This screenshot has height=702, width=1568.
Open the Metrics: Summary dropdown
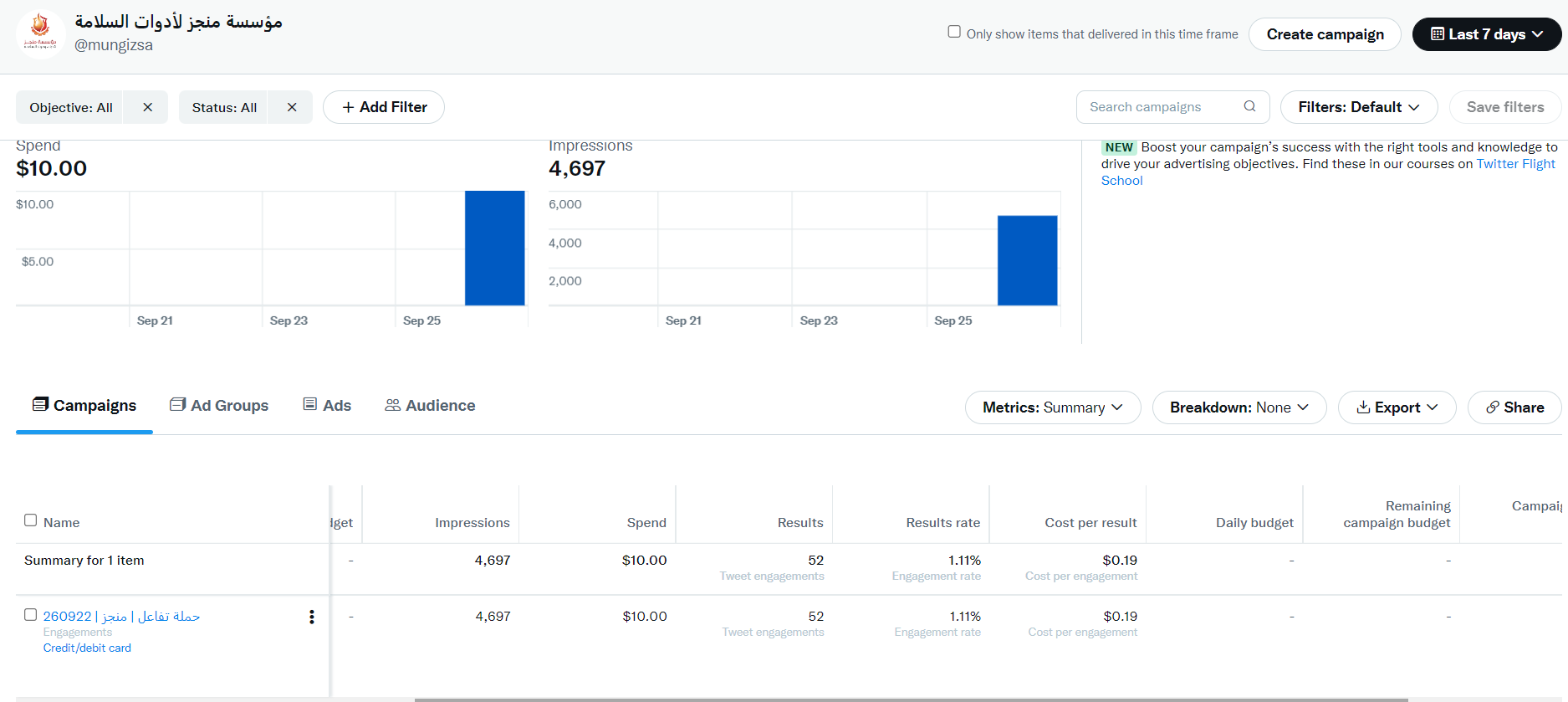coord(1052,407)
